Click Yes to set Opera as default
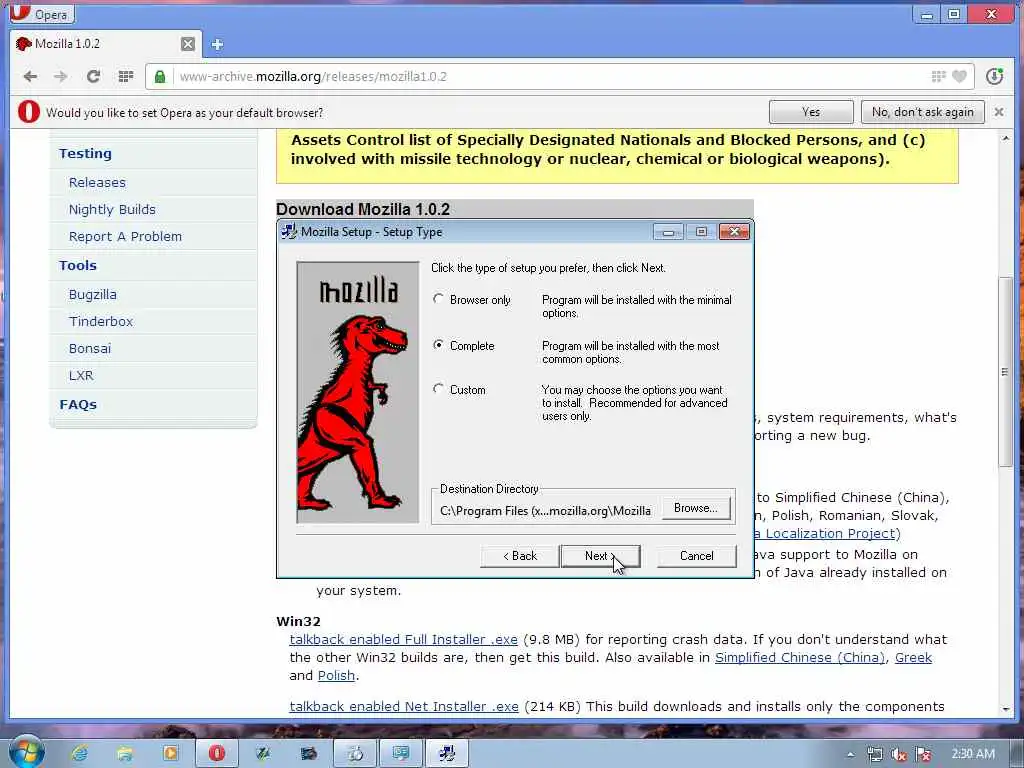Screen dimensions: 1024x768 (810, 112)
